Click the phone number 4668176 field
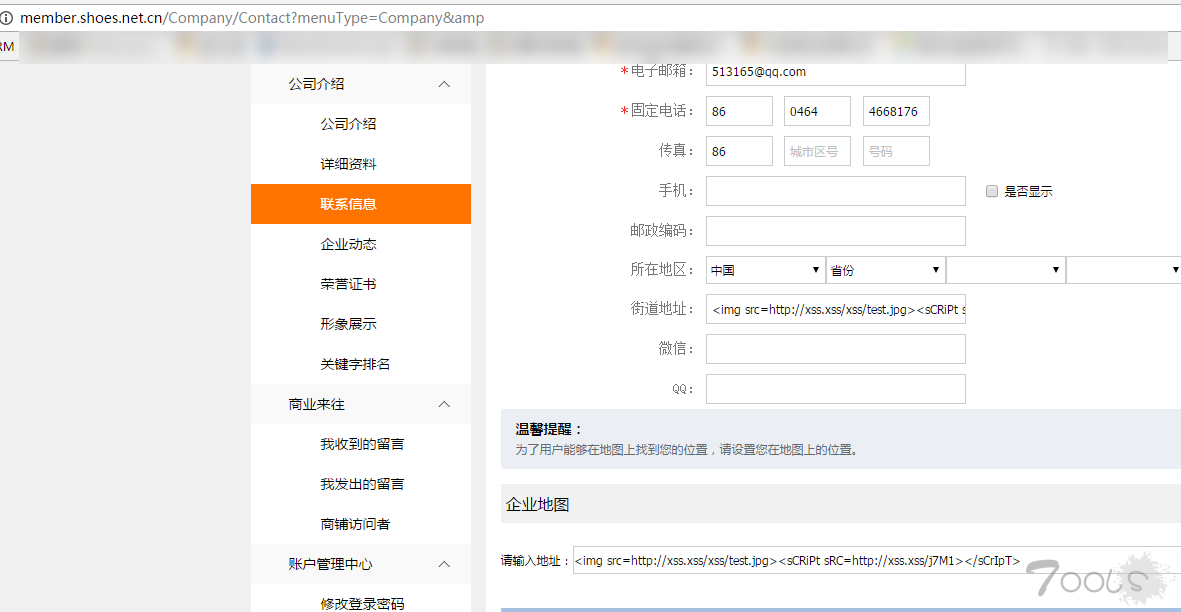 [896, 111]
